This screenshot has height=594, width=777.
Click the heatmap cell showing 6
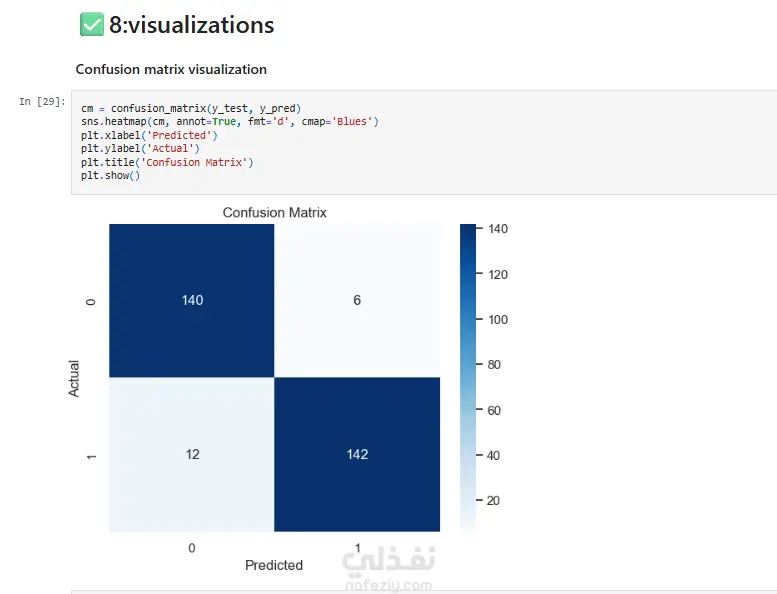[357, 301]
